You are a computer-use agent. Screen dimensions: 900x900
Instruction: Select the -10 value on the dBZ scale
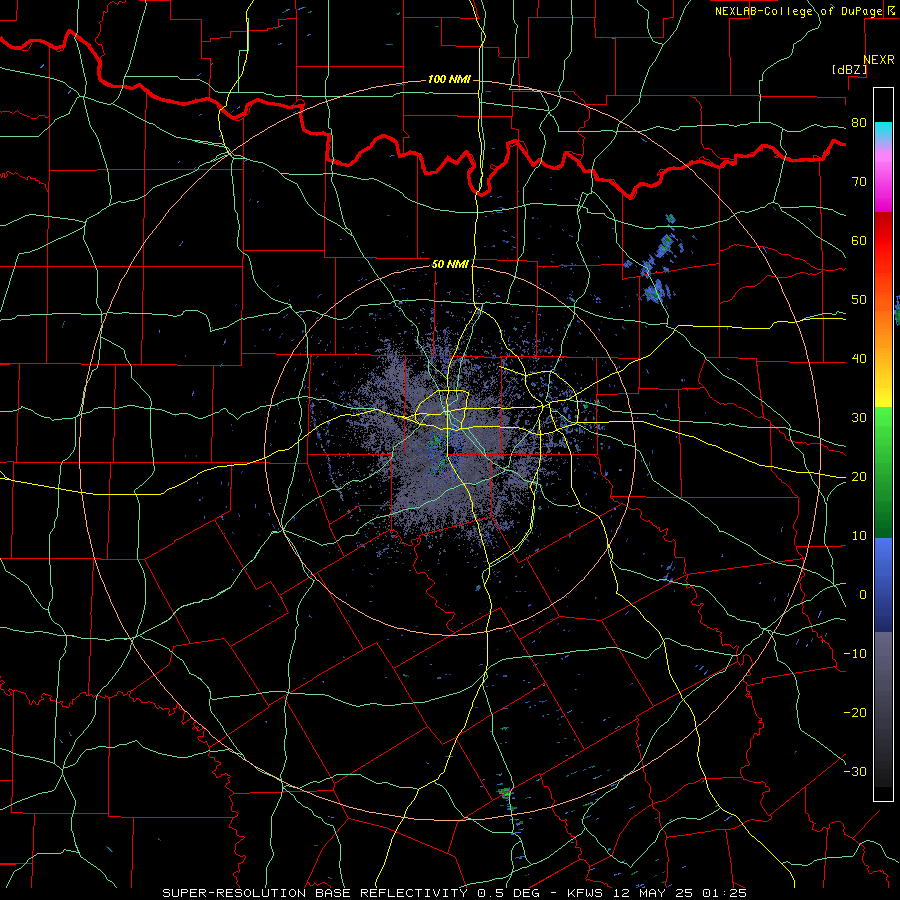coord(855,653)
